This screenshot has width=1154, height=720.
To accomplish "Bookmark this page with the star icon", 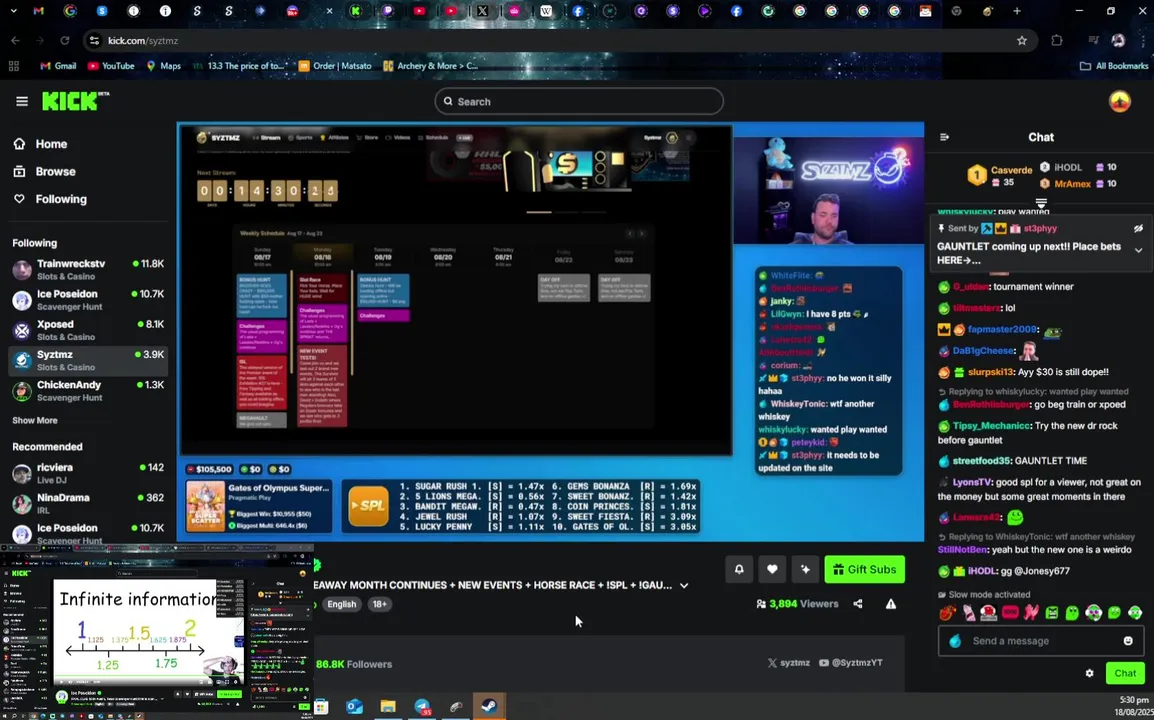I will pos(1022,40).
